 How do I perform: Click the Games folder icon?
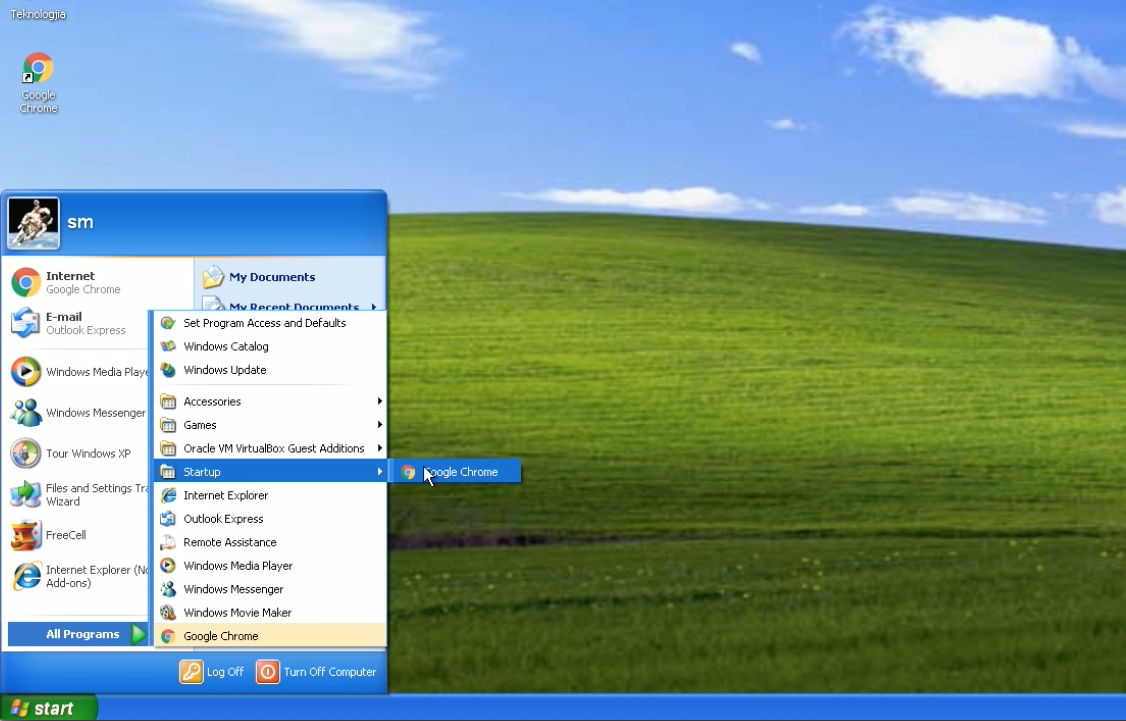coord(168,425)
